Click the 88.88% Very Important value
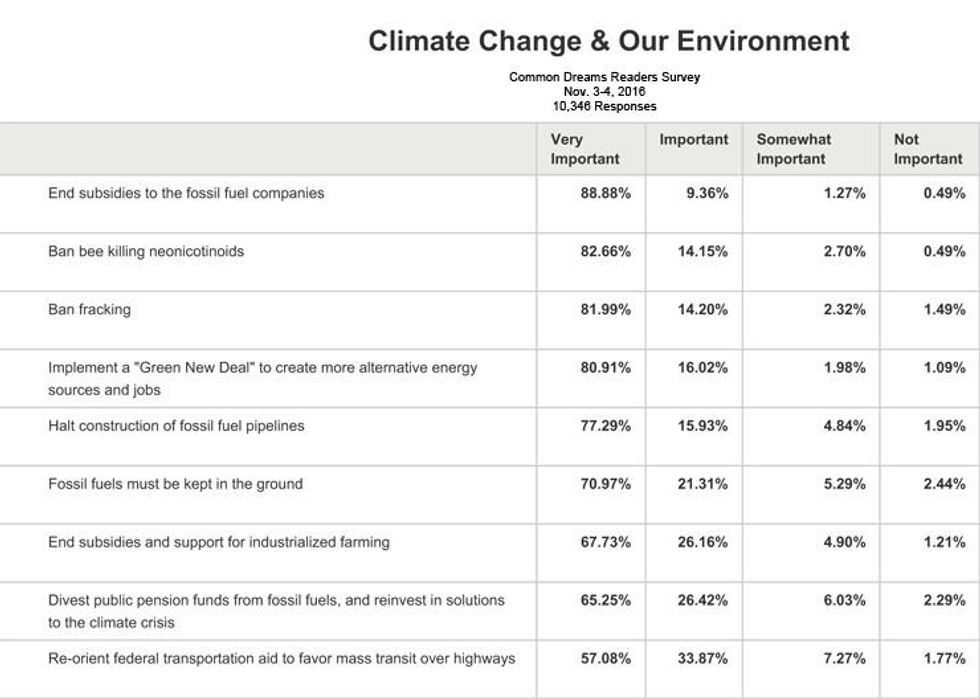Screen dimensions: 980x699 click(605, 193)
